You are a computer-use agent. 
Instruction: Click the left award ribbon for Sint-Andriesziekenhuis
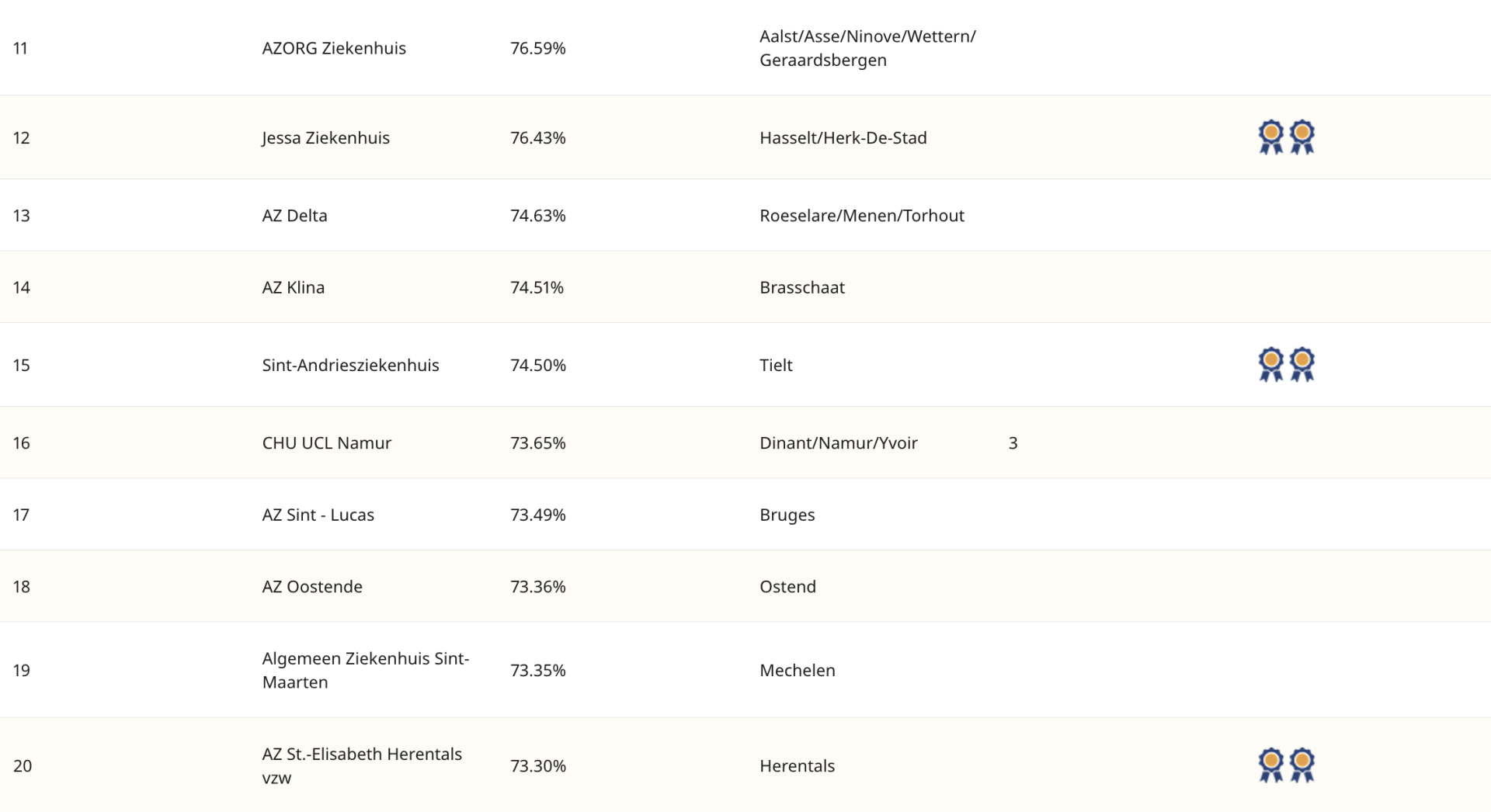(x=1270, y=365)
